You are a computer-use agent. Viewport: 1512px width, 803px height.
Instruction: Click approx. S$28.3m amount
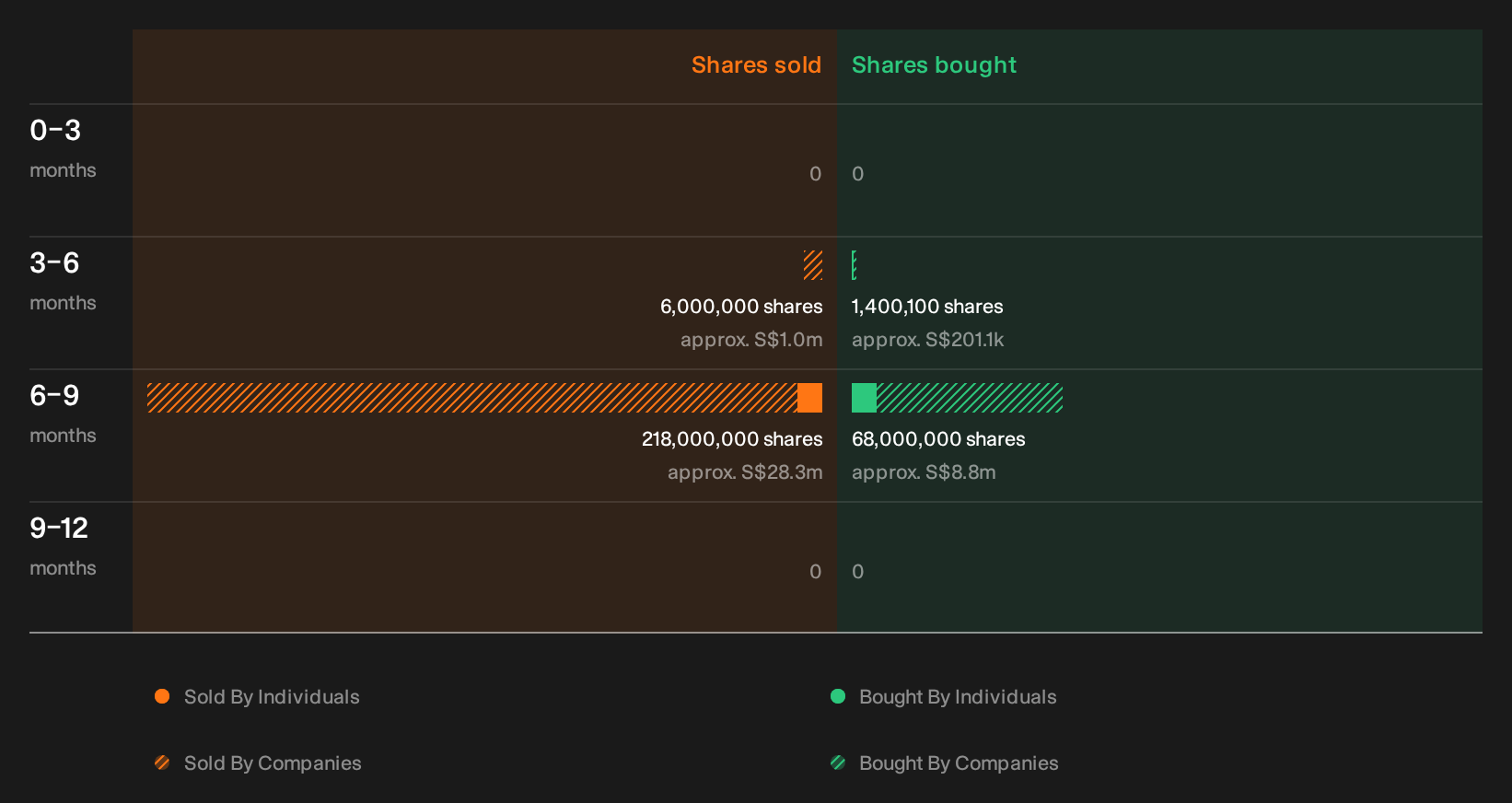pos(745,472)
